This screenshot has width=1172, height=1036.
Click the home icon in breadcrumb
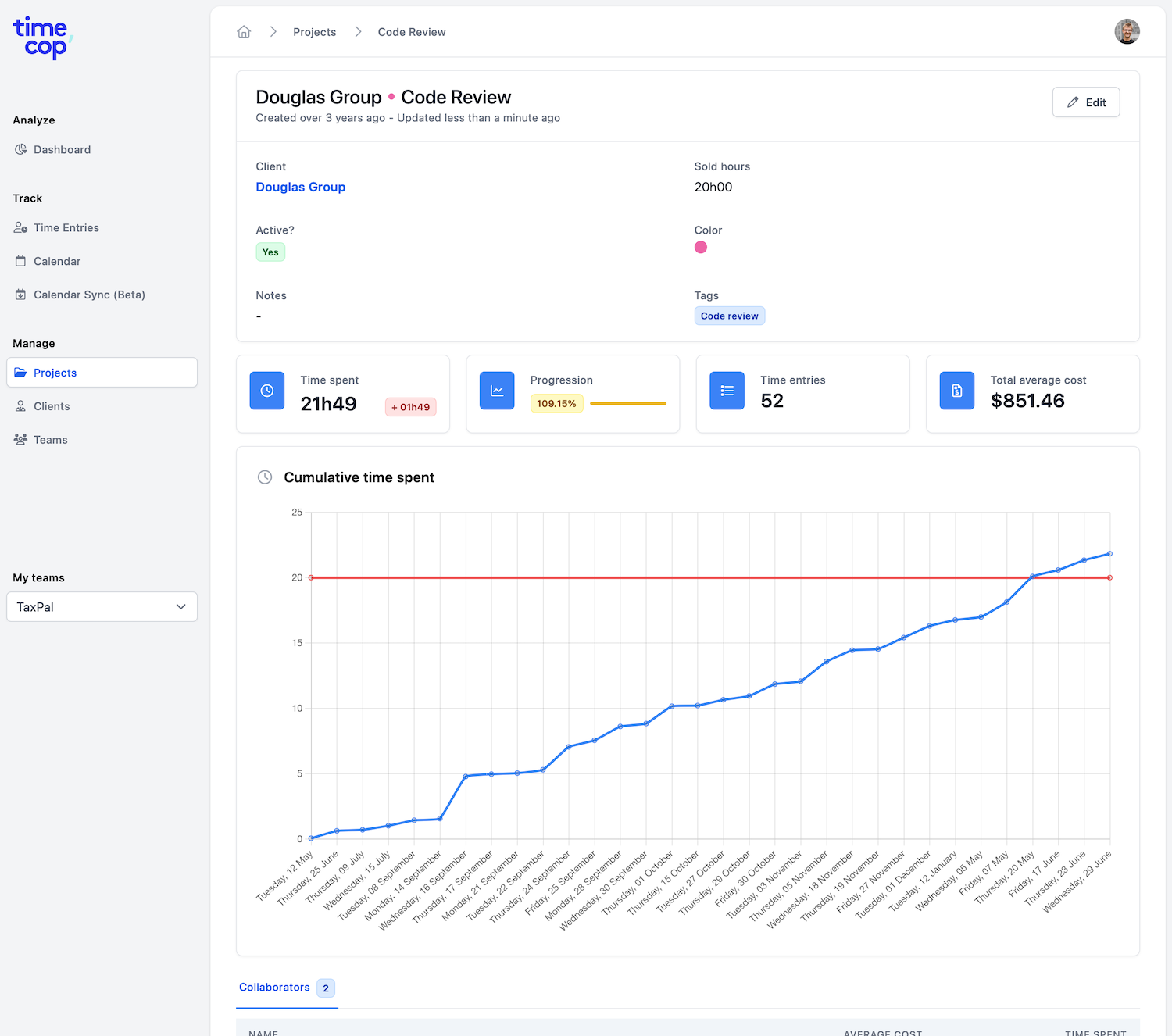coord(244,32)
